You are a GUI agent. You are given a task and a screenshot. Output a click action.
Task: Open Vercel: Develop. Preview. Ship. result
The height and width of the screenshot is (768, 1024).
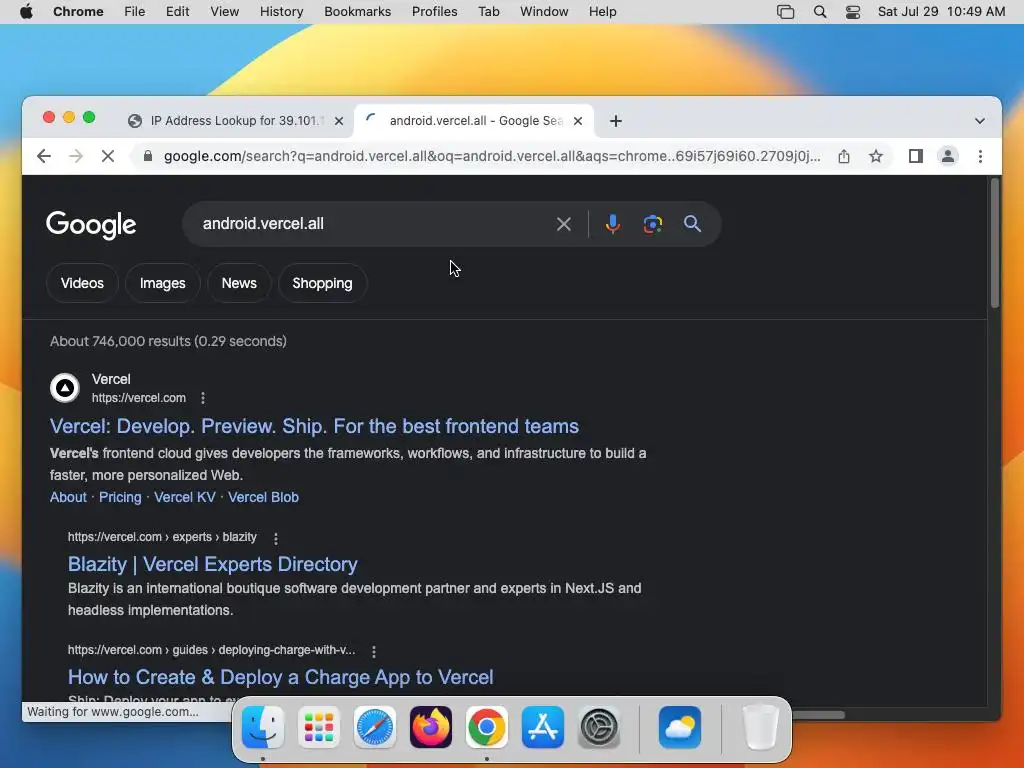(x=314, y=426)
